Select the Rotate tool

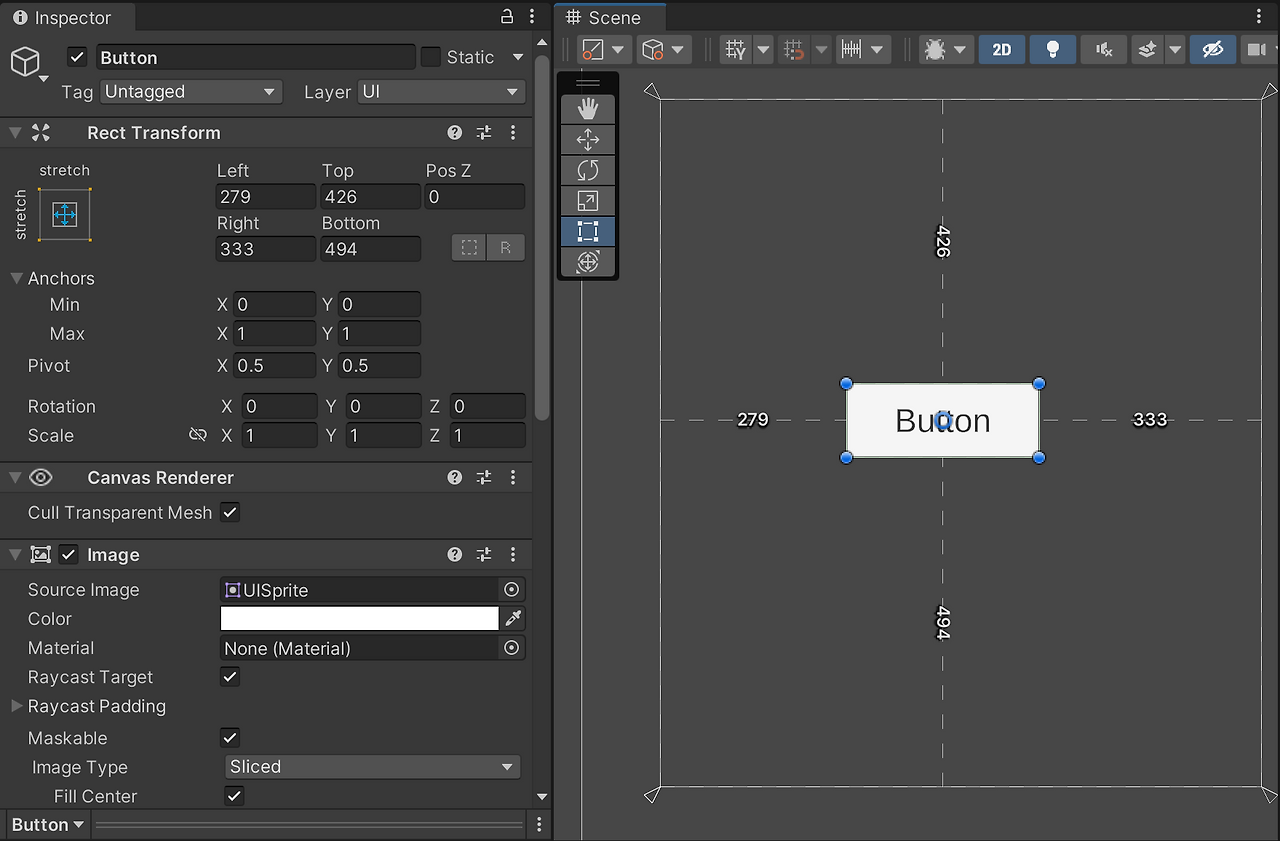point(588,170)
